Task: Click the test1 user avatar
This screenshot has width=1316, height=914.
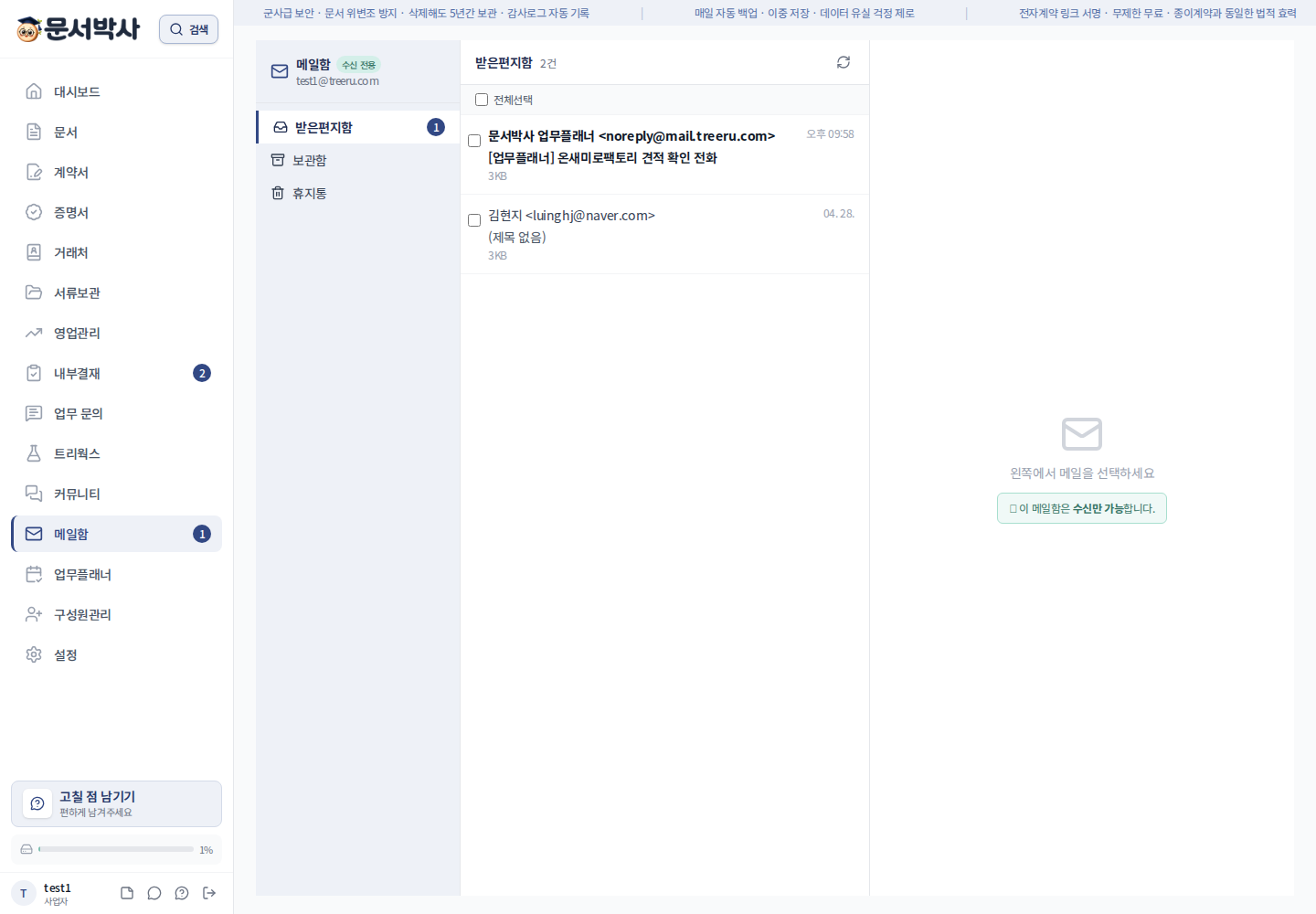Action: tap(24, 893)
